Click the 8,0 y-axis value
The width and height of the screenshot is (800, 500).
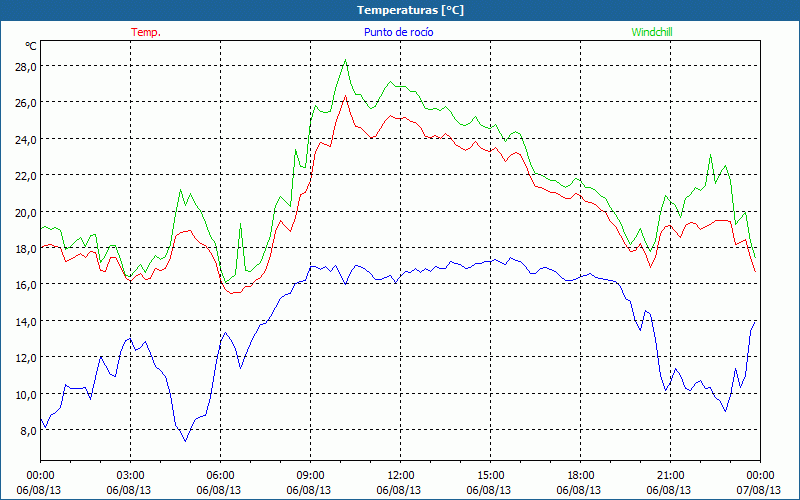point(28,431)
